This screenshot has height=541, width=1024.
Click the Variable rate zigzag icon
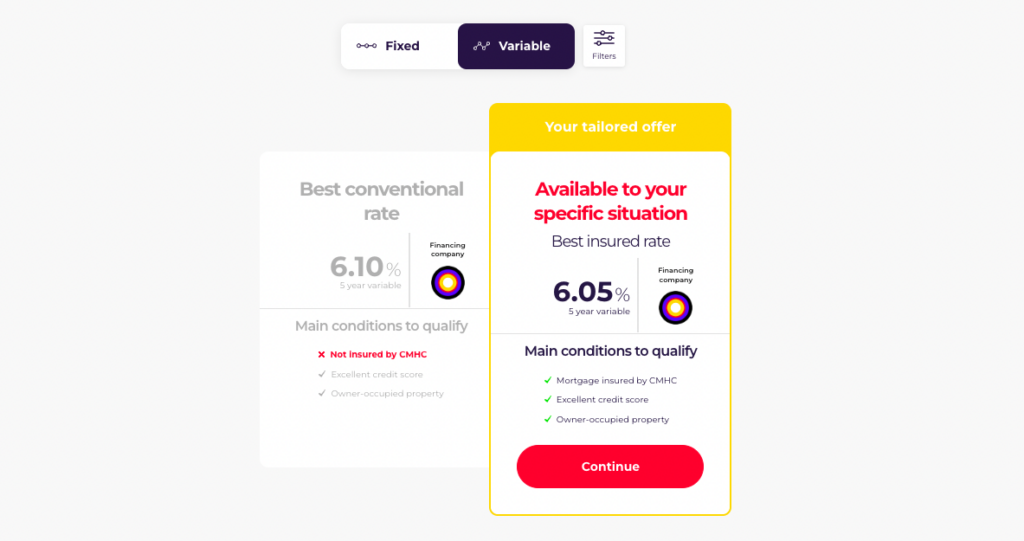coord(482,46)
